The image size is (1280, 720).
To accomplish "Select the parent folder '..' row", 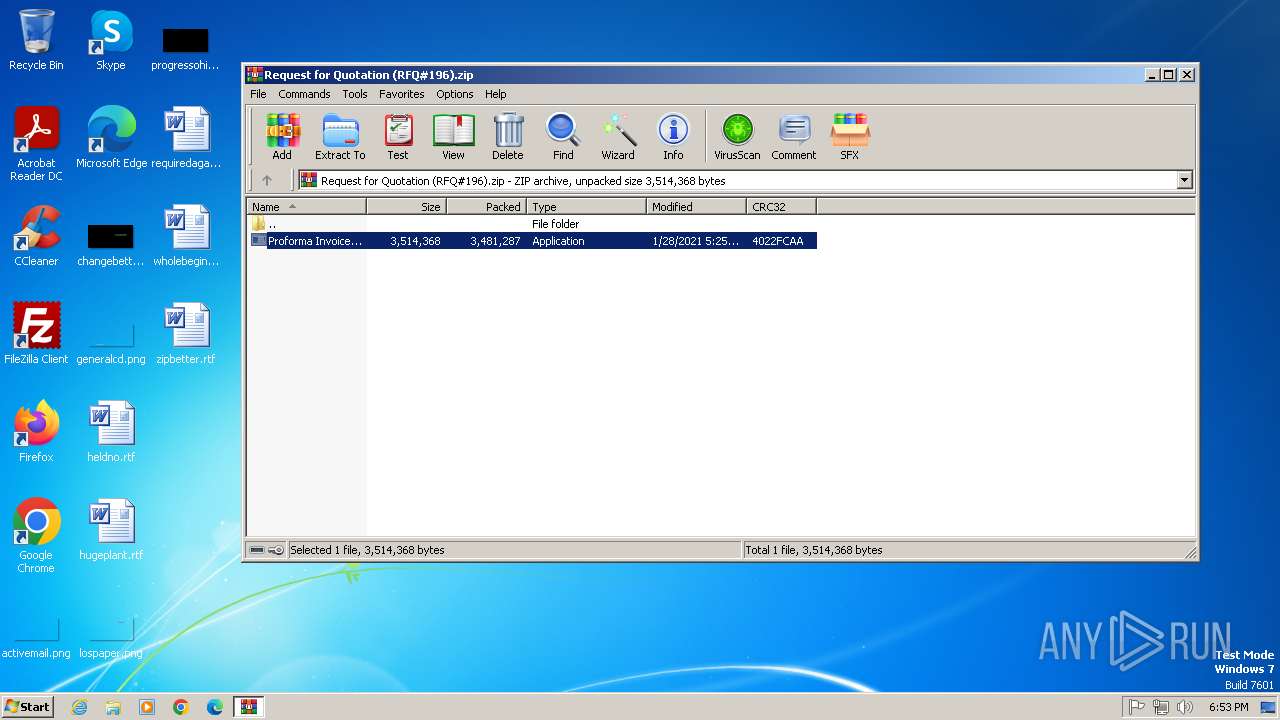I will [532, 224].
